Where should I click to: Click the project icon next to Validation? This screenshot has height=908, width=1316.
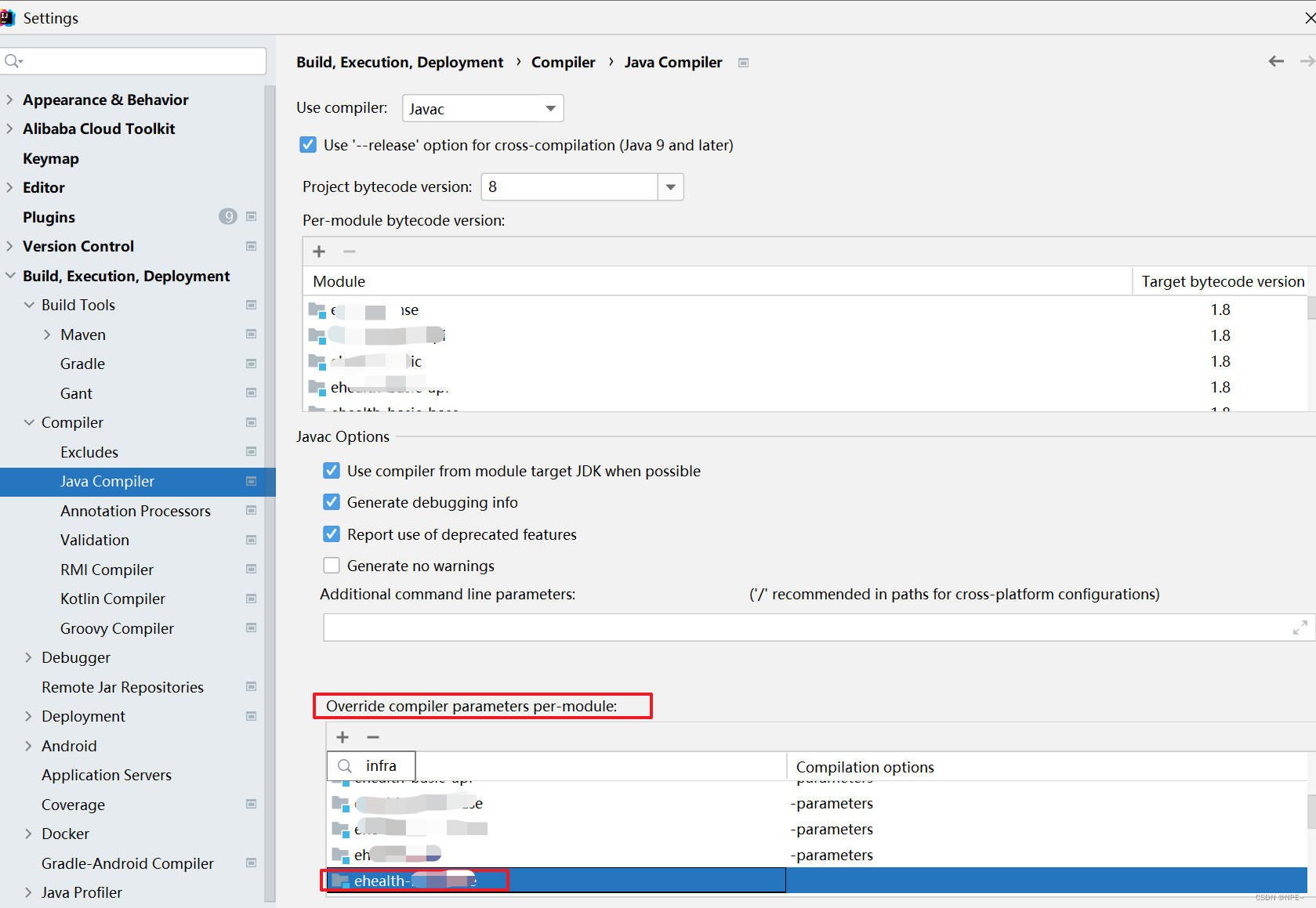252,540
